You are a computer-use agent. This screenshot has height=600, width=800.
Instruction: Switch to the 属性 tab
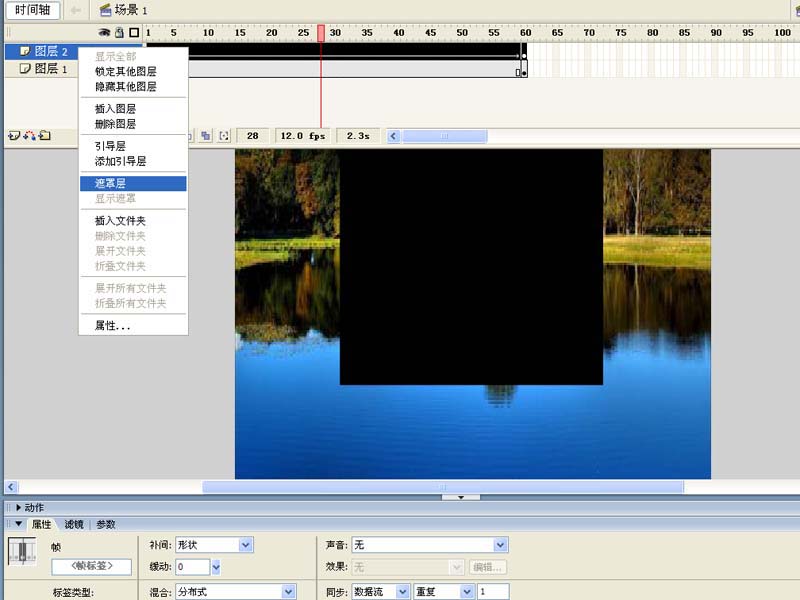pyautogui.click(x=41, y=524)
